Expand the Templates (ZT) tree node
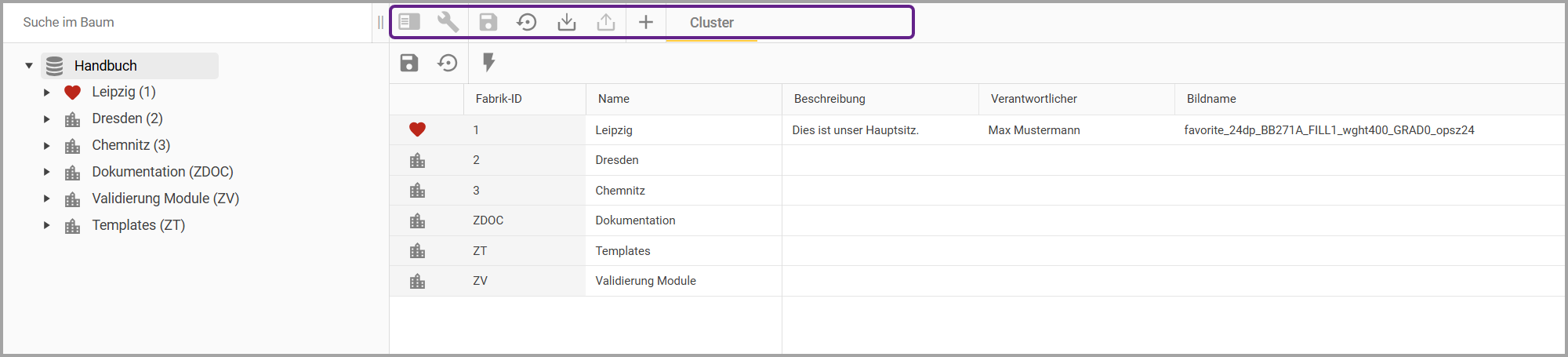 click(x=47, y=226)
